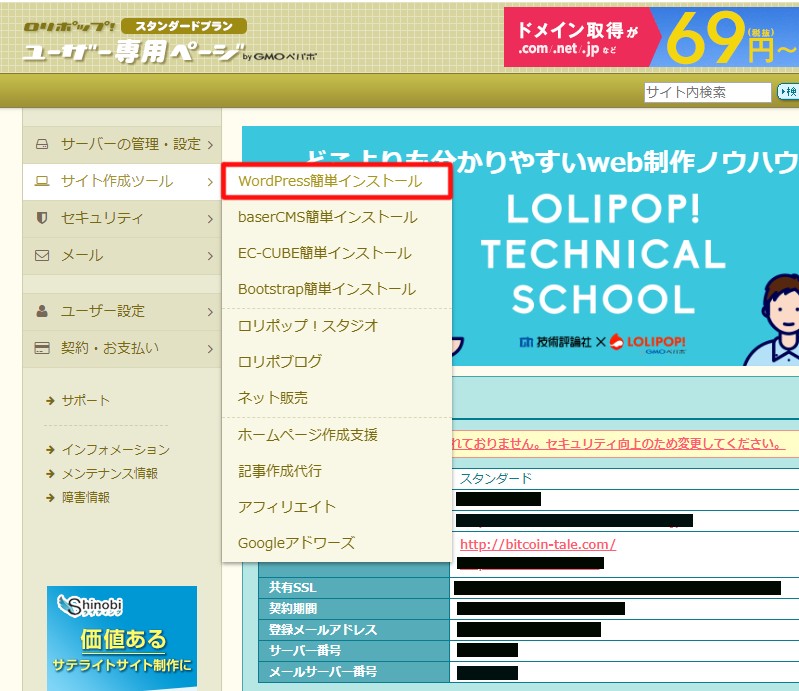Choose アフィリエイト in the submenu

point(337,507)
